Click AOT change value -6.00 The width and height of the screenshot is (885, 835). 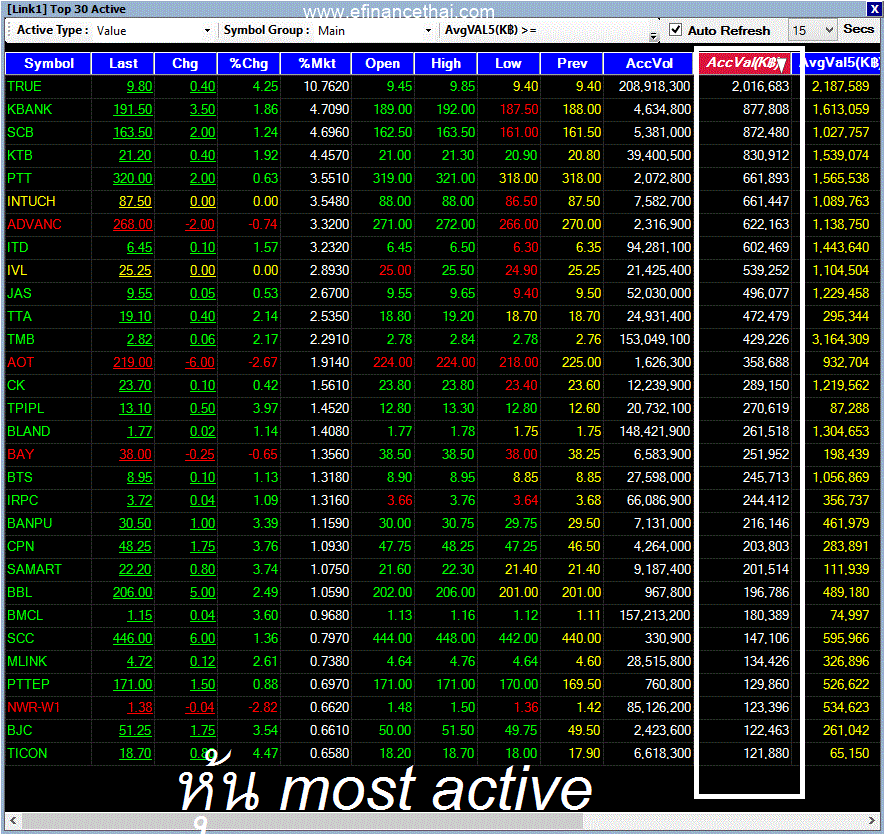point(200,362)
